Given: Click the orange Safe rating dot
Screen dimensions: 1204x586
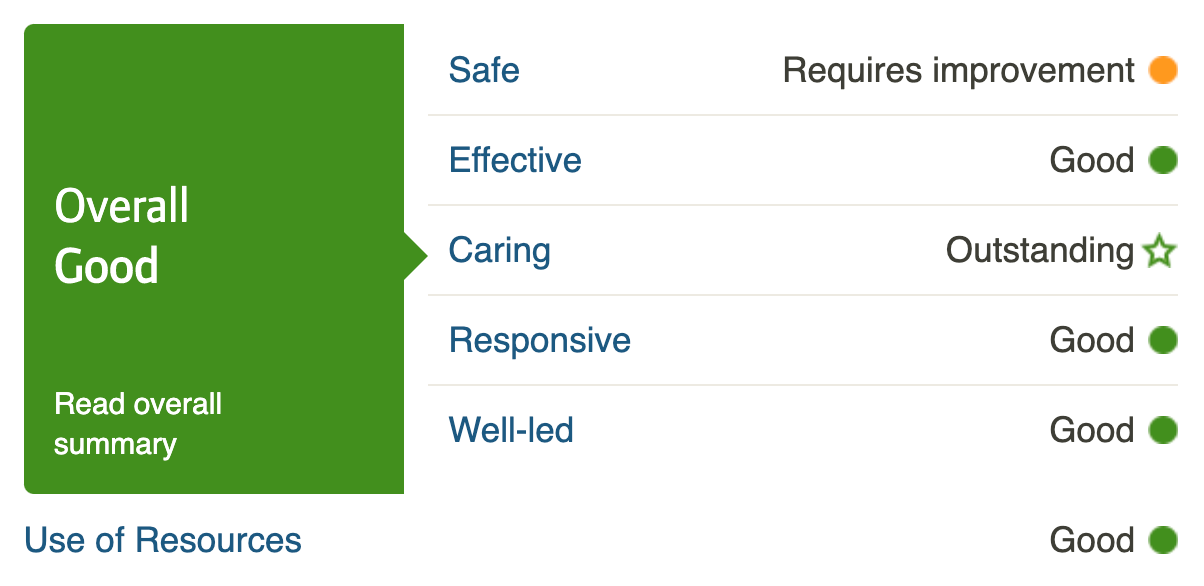Looking at the screenshot, I should [1163, 71].
